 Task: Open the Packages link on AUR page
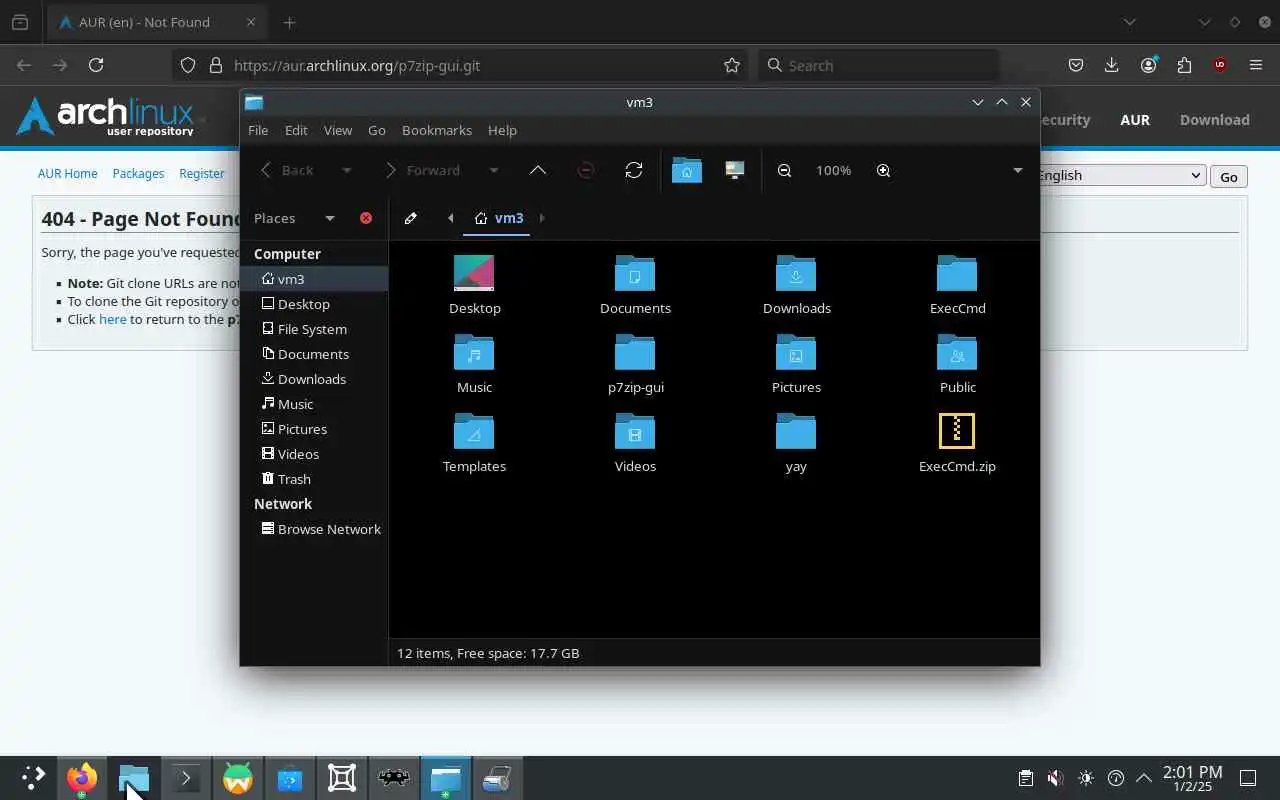pos(138,173)
